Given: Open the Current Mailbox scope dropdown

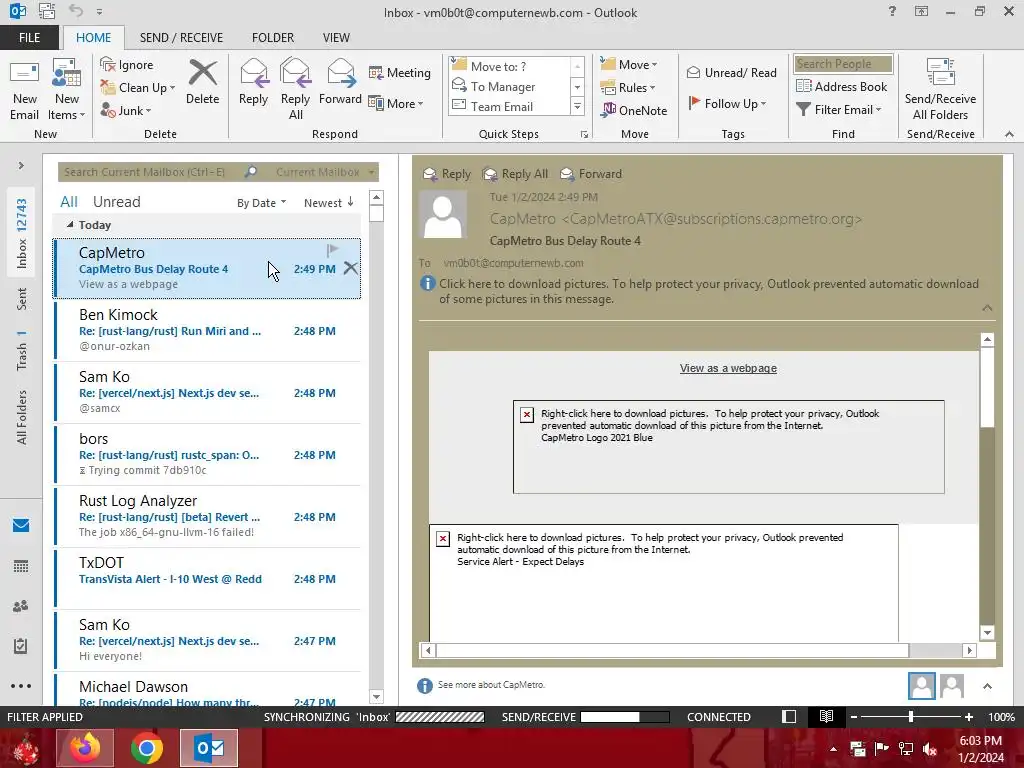Looking at the screenshot, I should coord(325,172).
